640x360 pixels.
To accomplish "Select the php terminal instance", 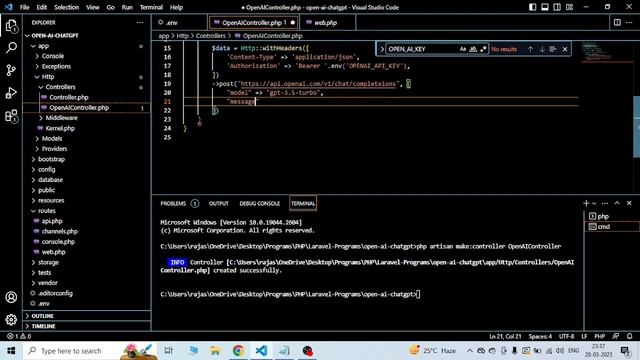I will [x=611, y=216].
